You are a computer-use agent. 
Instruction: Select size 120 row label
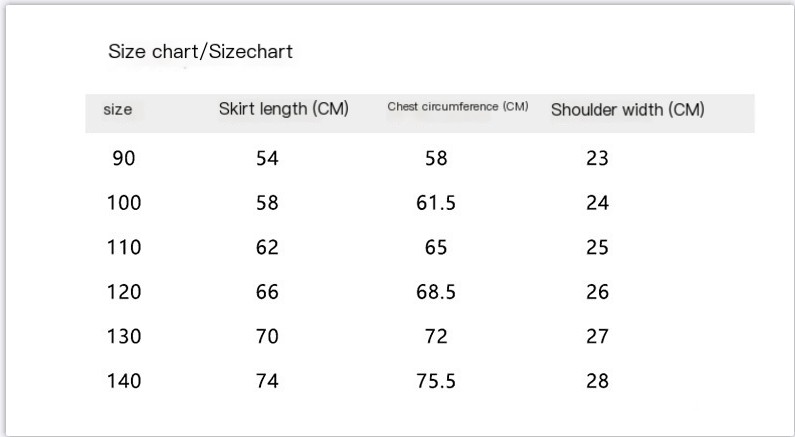click(124, 292)
